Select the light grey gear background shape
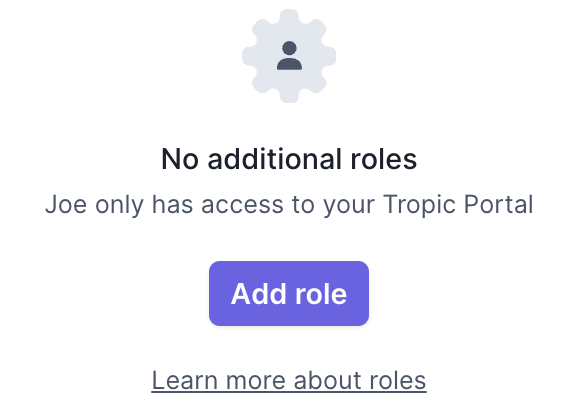 289,56
